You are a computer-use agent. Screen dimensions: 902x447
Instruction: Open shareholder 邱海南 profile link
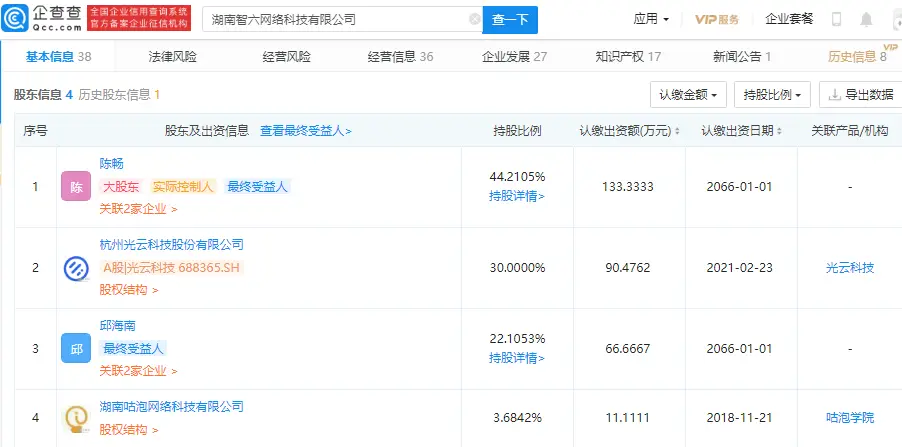click(x=117, y=326)
